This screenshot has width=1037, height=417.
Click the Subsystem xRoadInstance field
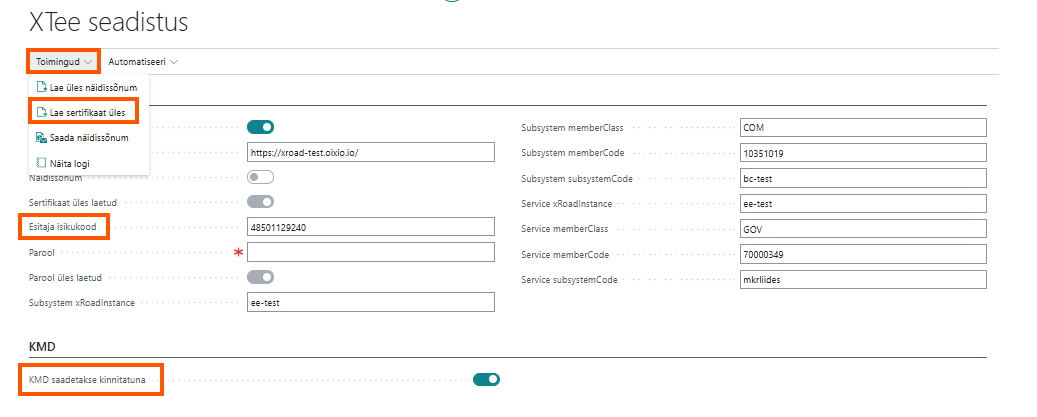pos(371,302)
